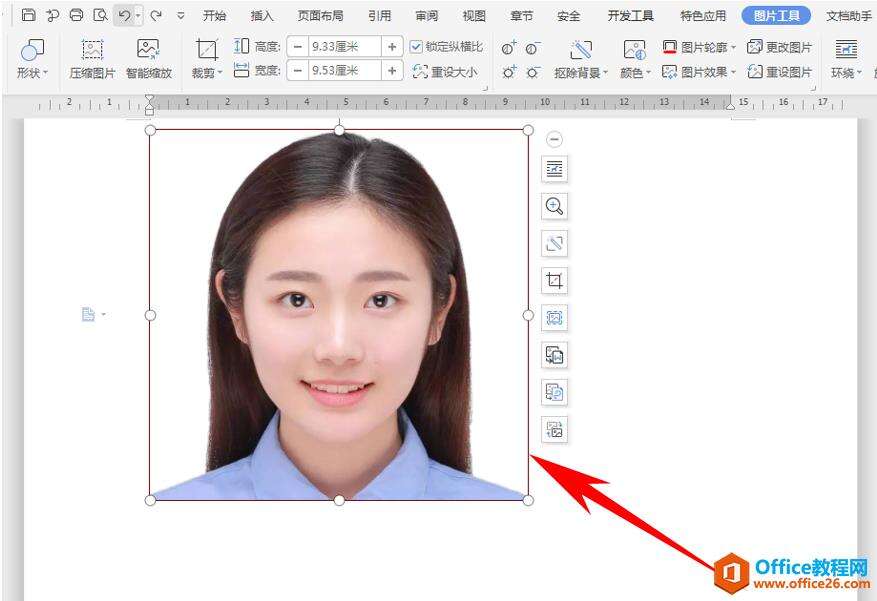Image resolution: width=877 pixels, height=601 pixels.
Task: Click the selected portrait photo
Action: tap(339, 315)
